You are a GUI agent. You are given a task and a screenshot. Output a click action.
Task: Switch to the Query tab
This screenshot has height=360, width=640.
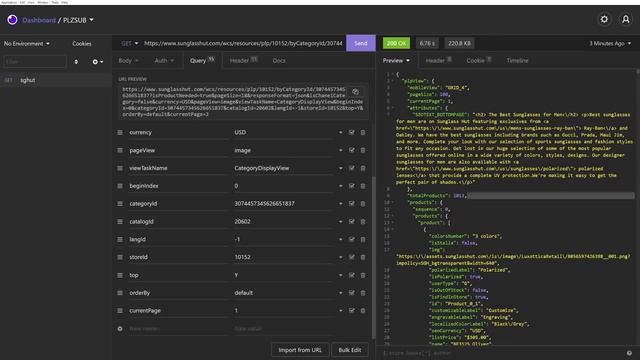202,60
